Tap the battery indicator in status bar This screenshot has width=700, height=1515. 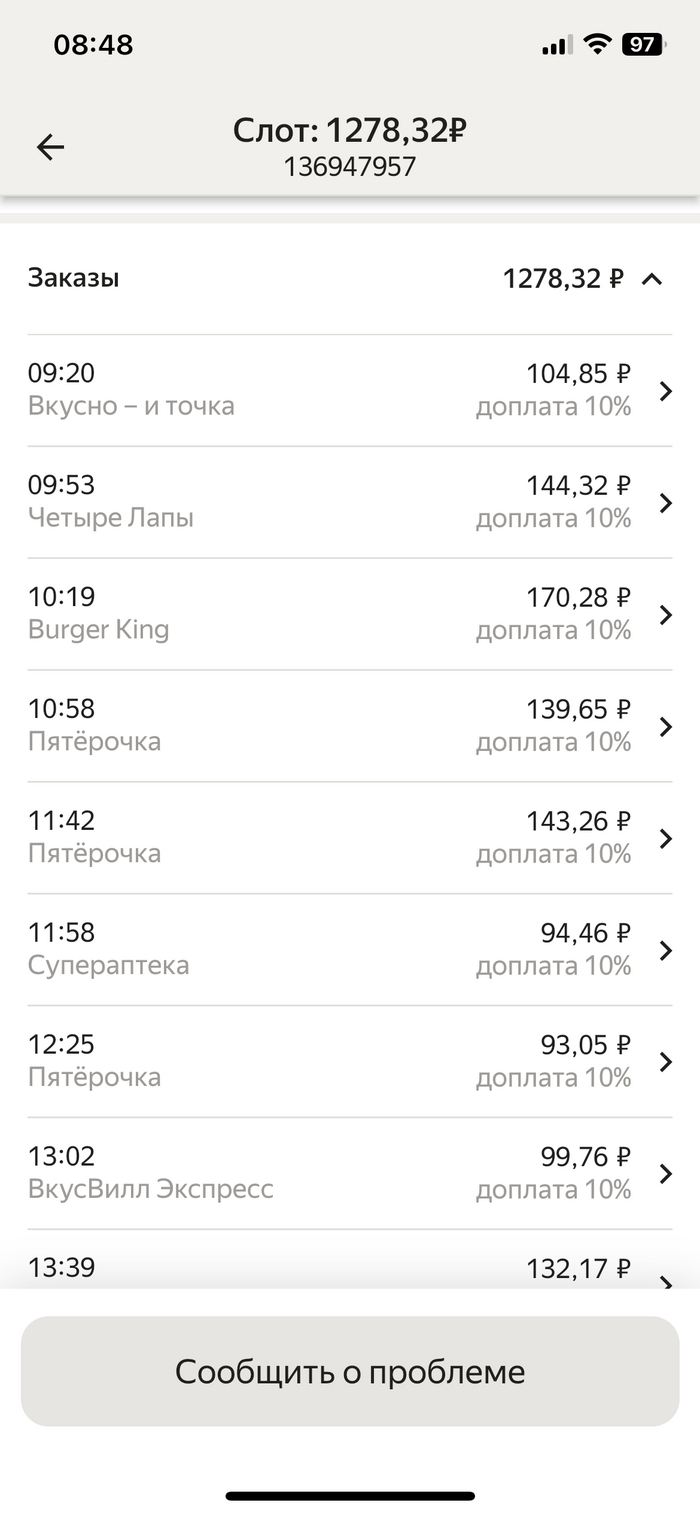click(x=642, y=44)
